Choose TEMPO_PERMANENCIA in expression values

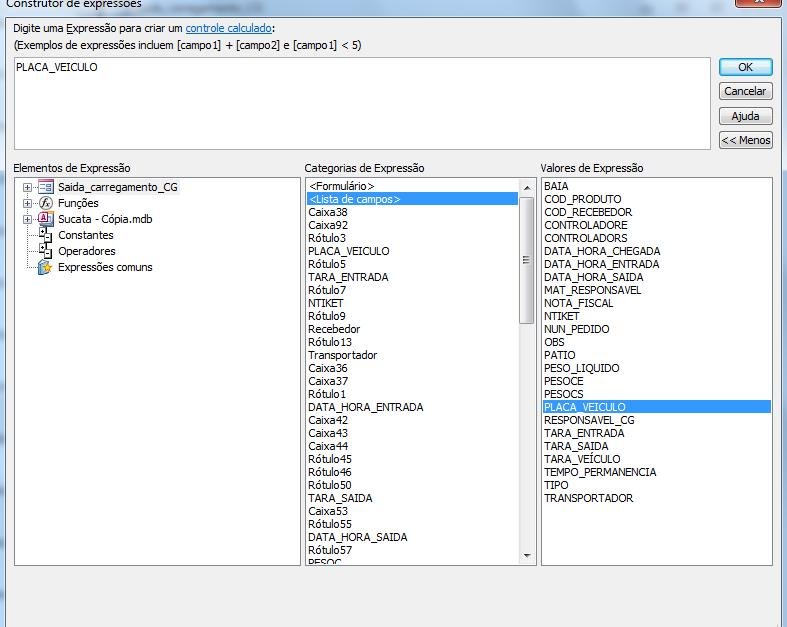(x=599, y=472)
